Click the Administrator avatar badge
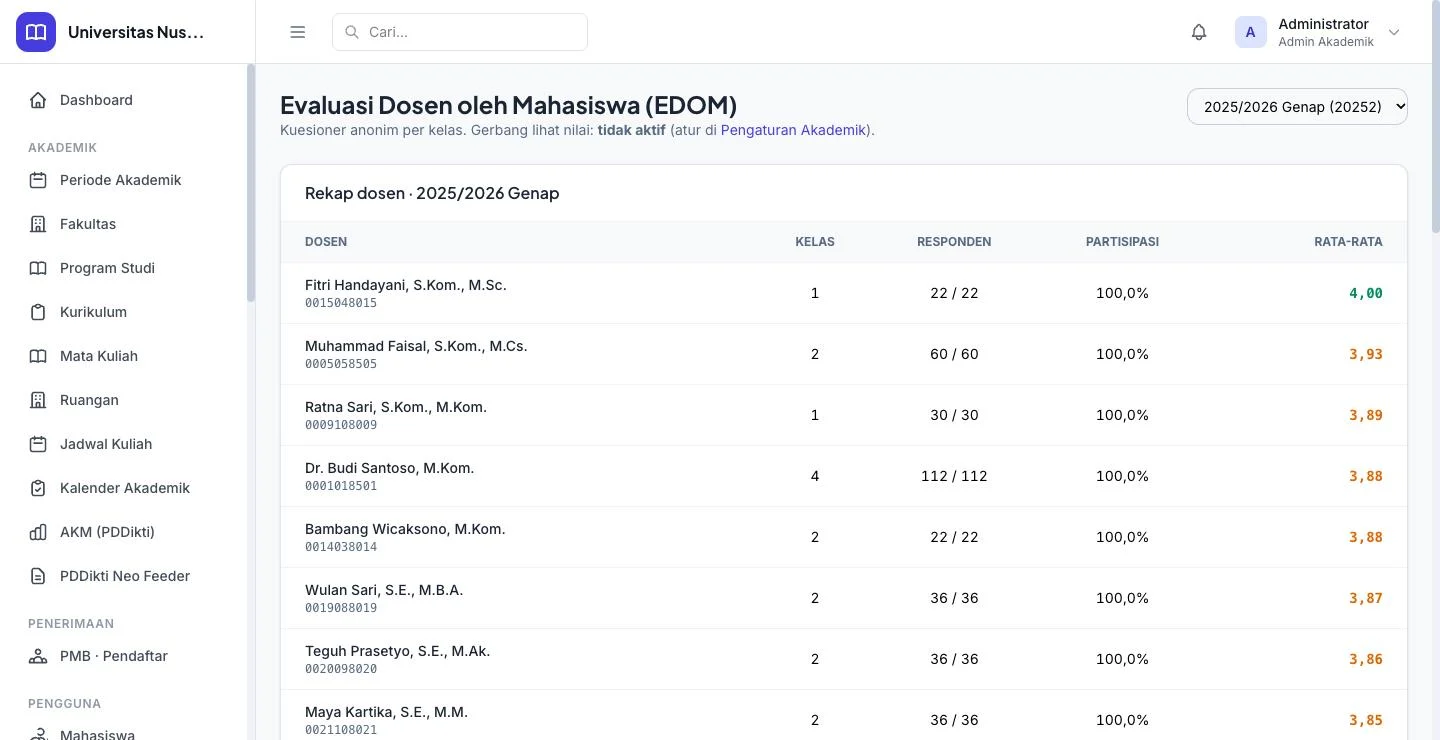 pyautogui.click(x=1250, y=32)
